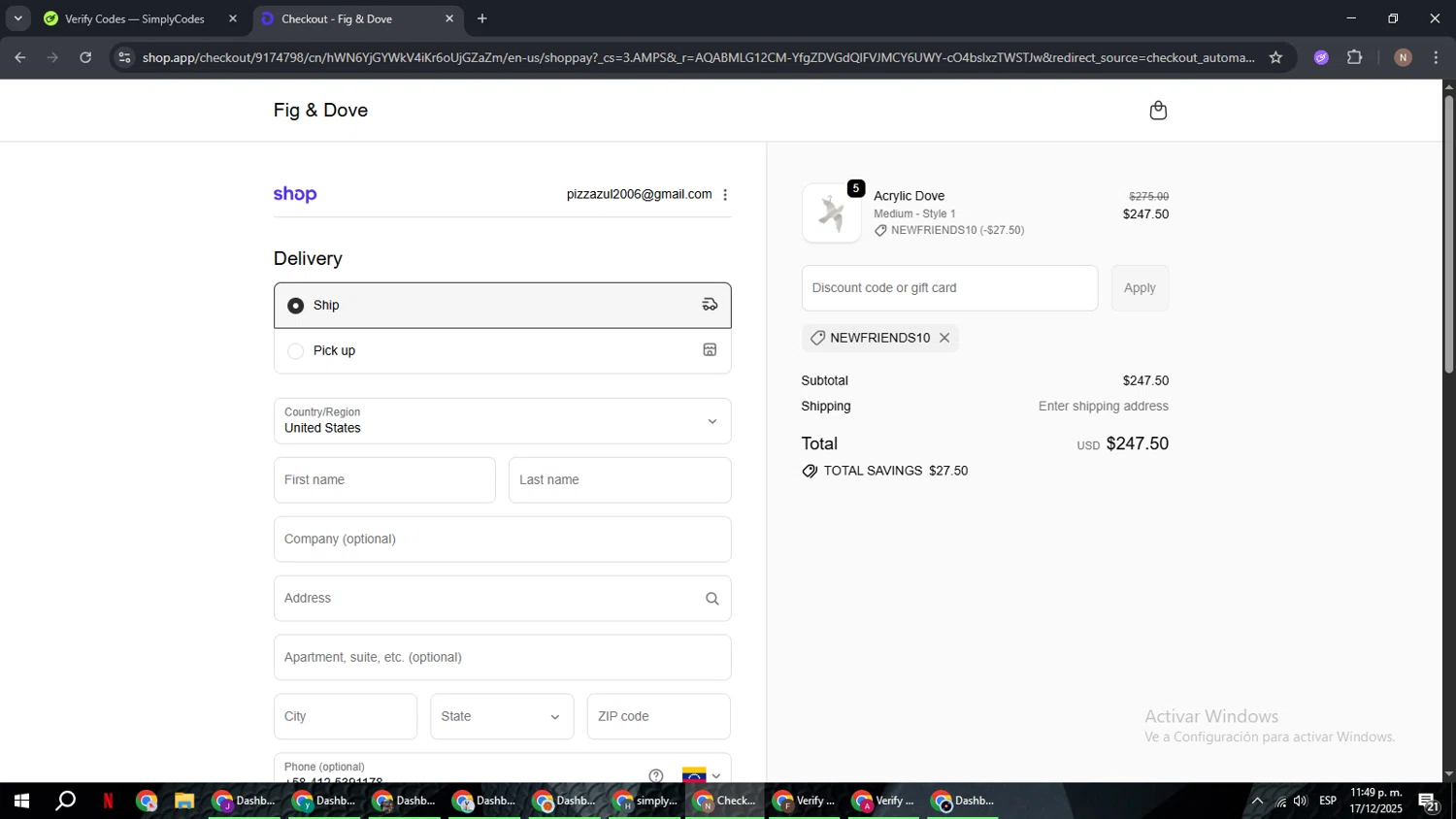Open Windows taskbar search
This screenshot has height=819, width=1456.
(65, 801)
